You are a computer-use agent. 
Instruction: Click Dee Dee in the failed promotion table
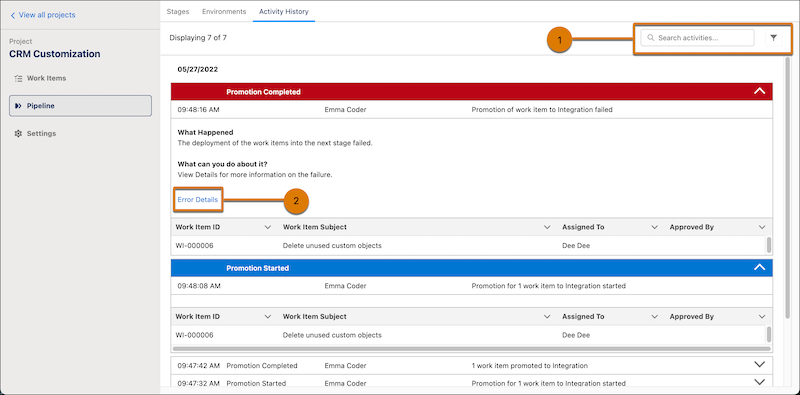(576, 246)
